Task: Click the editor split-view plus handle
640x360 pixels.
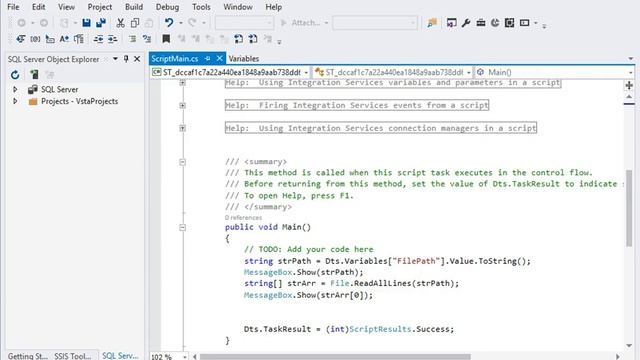Action: click(x=629, y=85)
